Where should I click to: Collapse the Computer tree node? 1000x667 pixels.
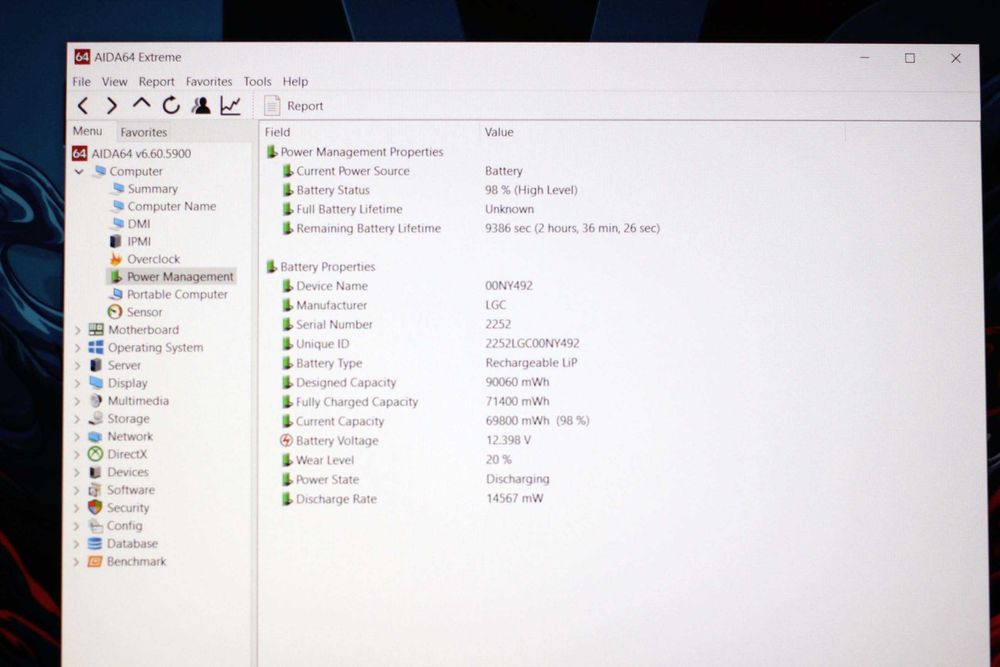pos(79,172)
